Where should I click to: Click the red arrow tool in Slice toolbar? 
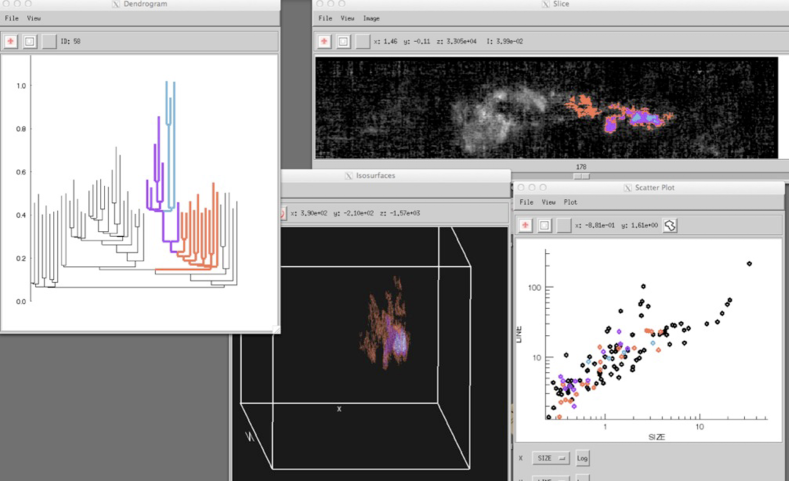325,42
